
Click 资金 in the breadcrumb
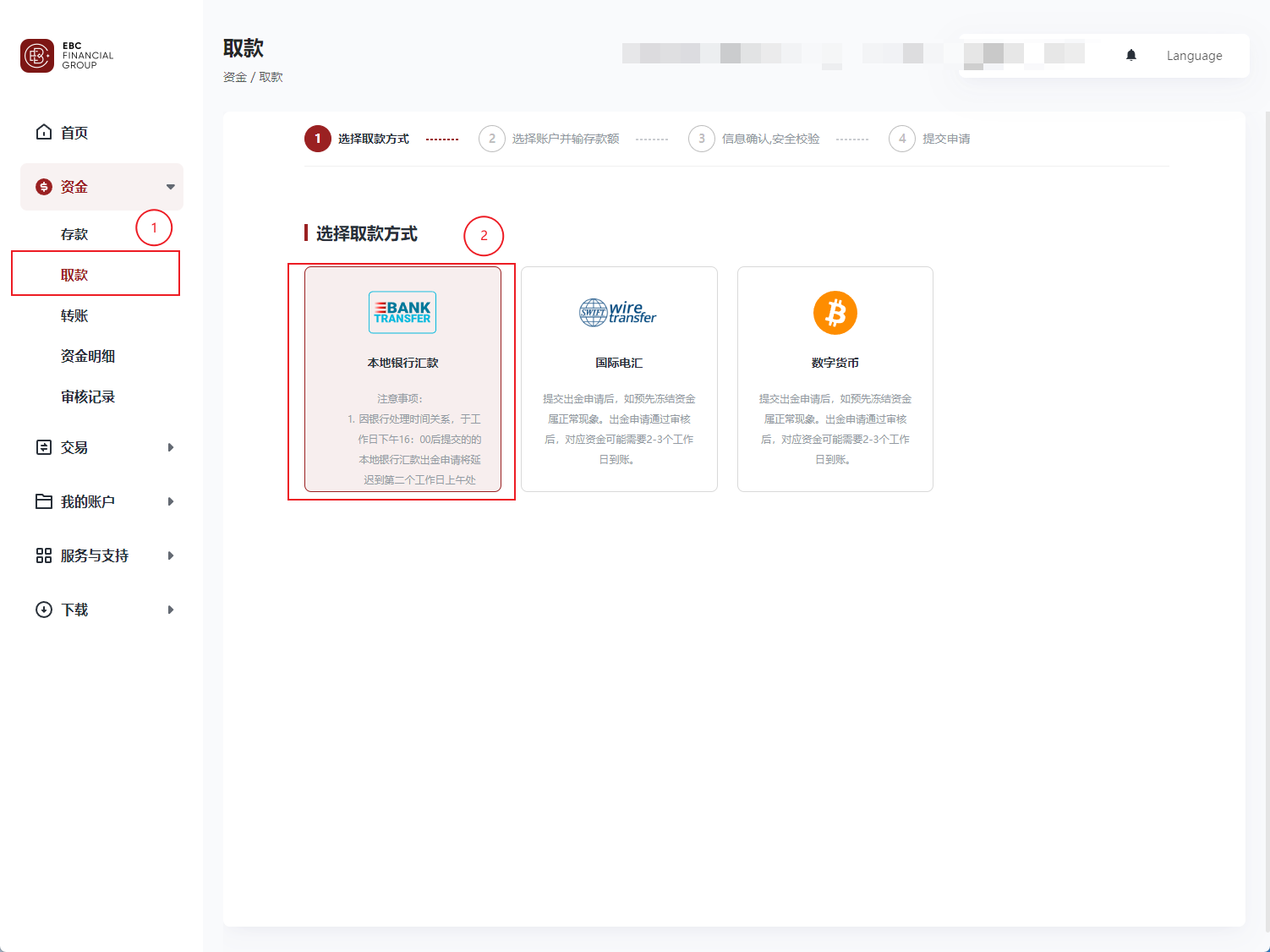[x=235, y=77]
